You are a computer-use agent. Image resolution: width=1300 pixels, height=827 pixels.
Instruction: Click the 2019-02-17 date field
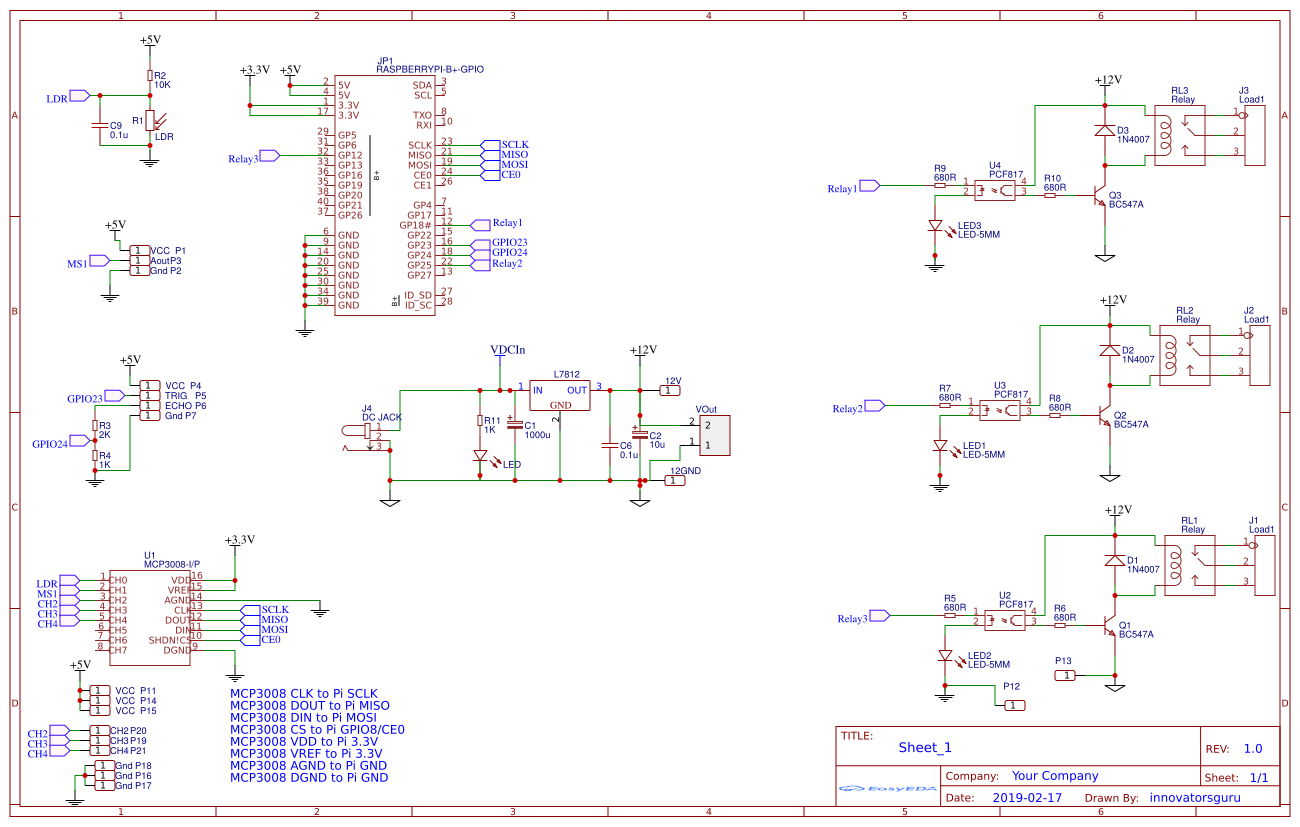pyautogui.click(x=1027, y=798)
